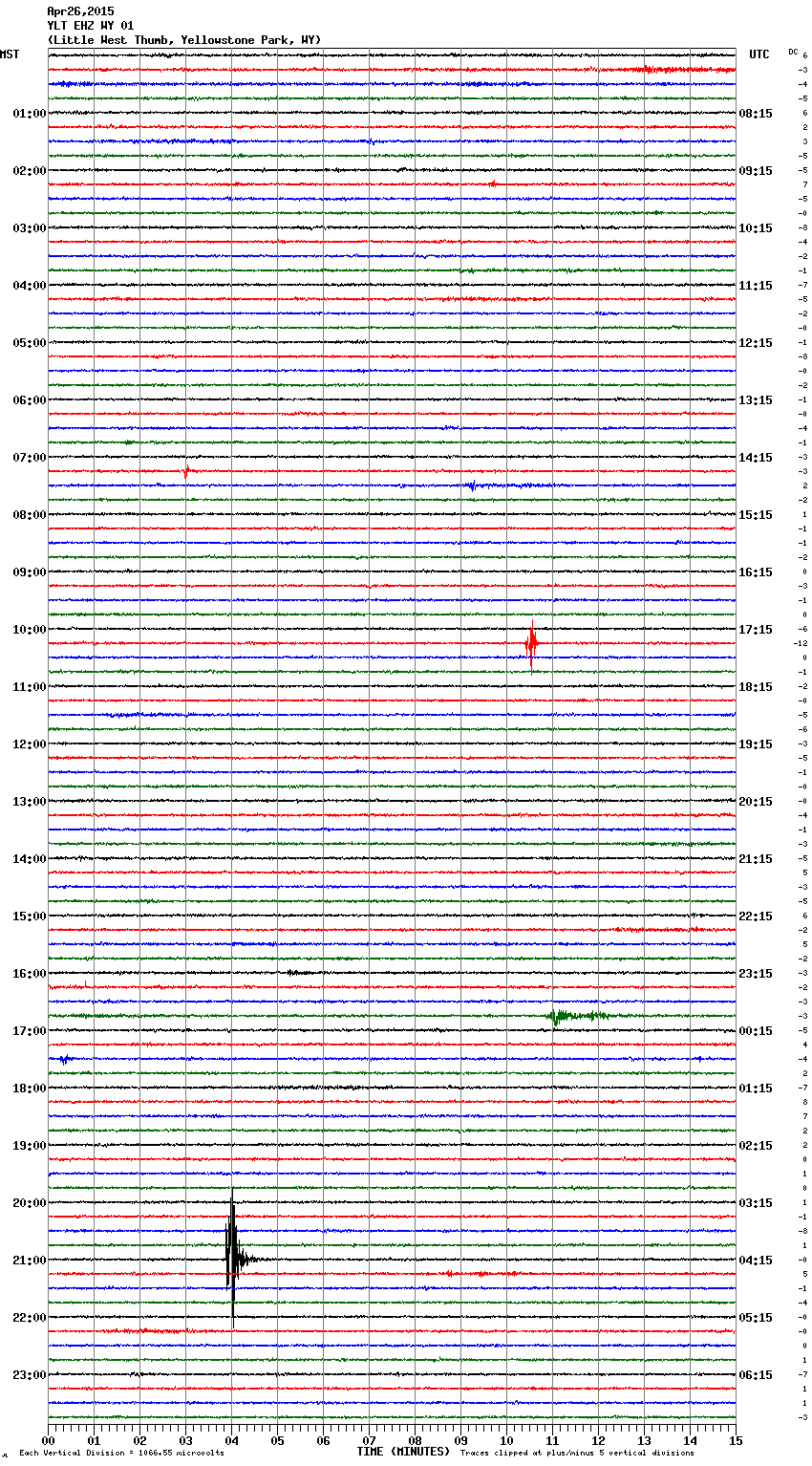Click the 06:15 UTC time label

click(x=756, y=1375)
